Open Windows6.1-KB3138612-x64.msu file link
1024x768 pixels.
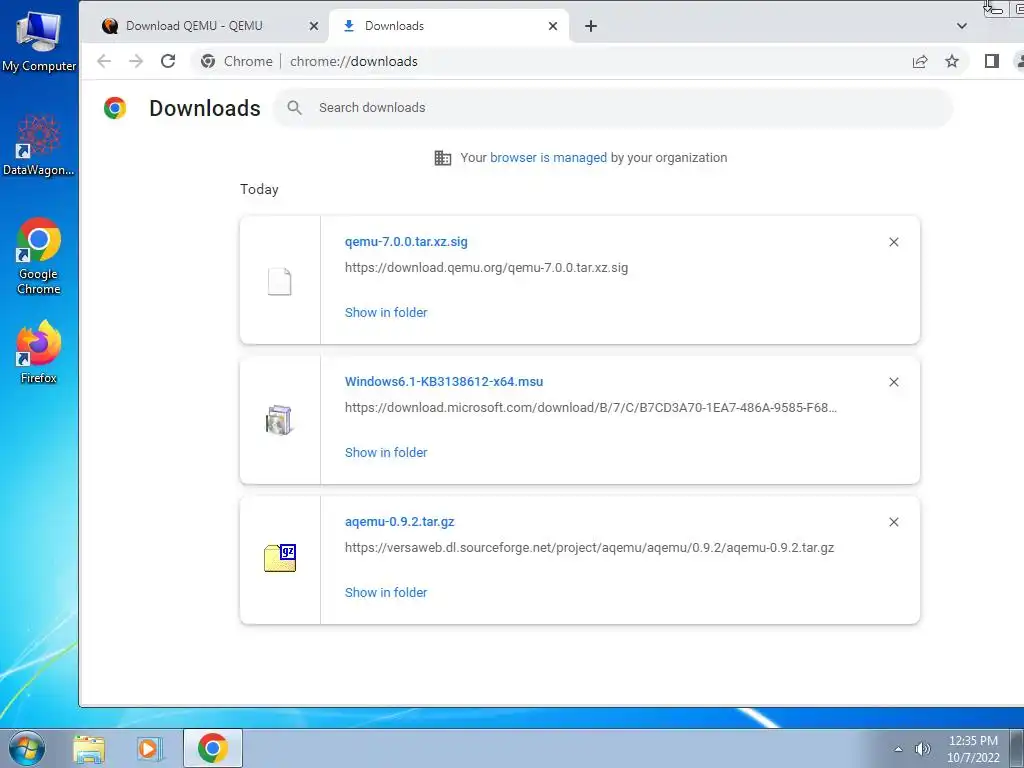point(444,382)
